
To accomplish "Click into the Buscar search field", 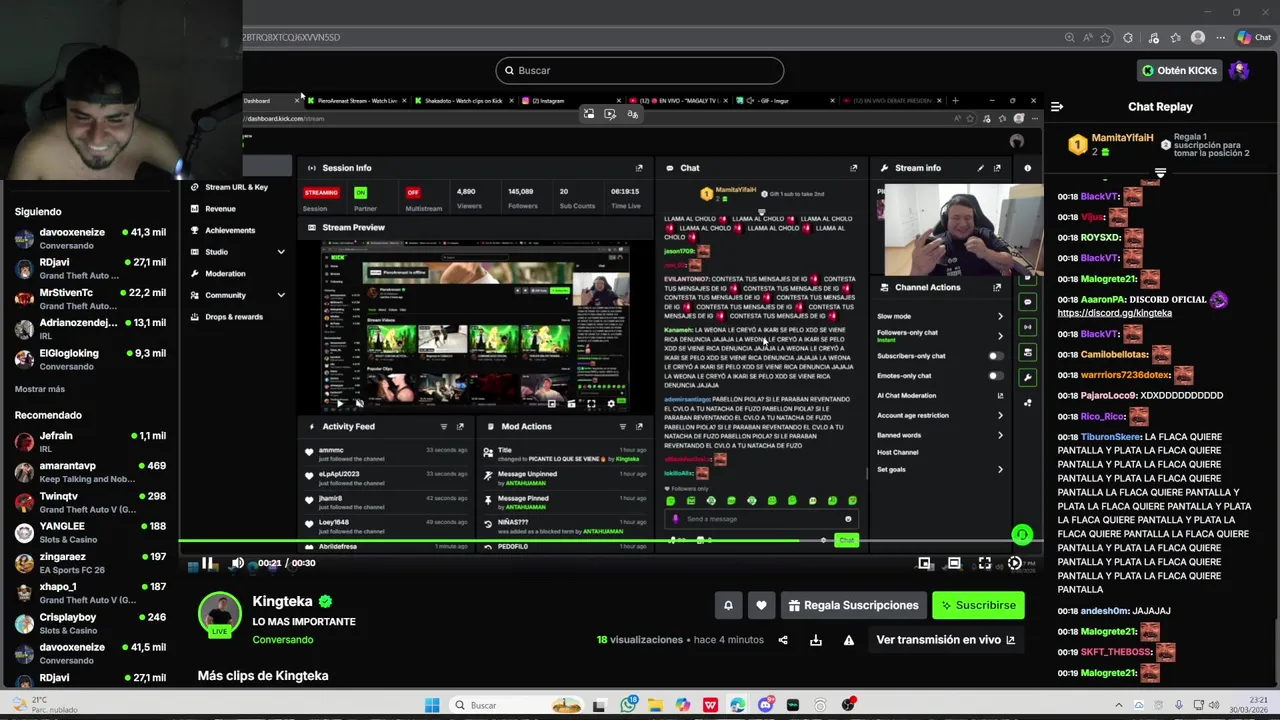I will click(x=640, y=70).
